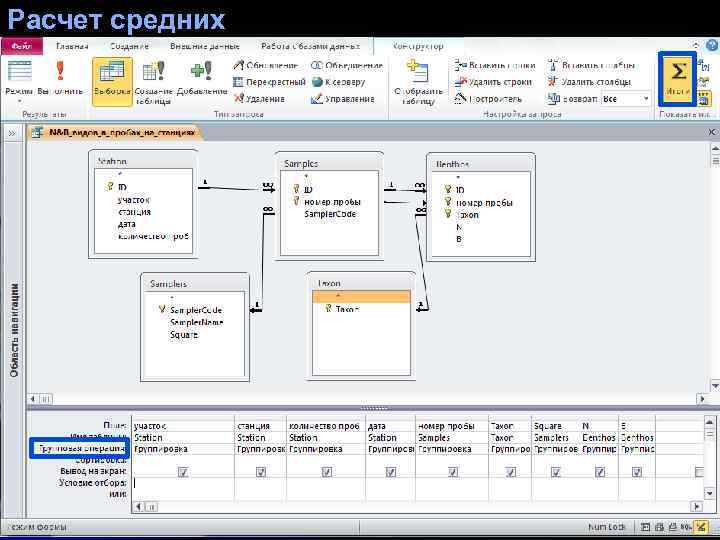Open Режим dropdown arrow
This screenshot has width=720, height=540.
tap(19, 101)
